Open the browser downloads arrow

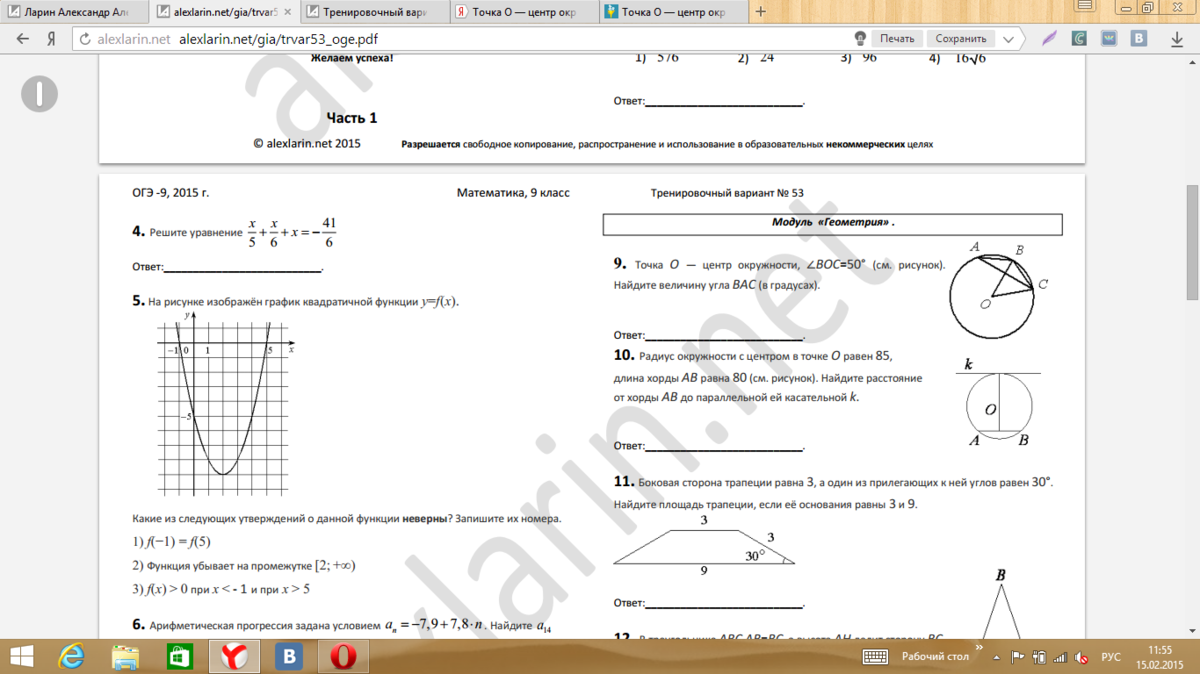point(1178,39)
